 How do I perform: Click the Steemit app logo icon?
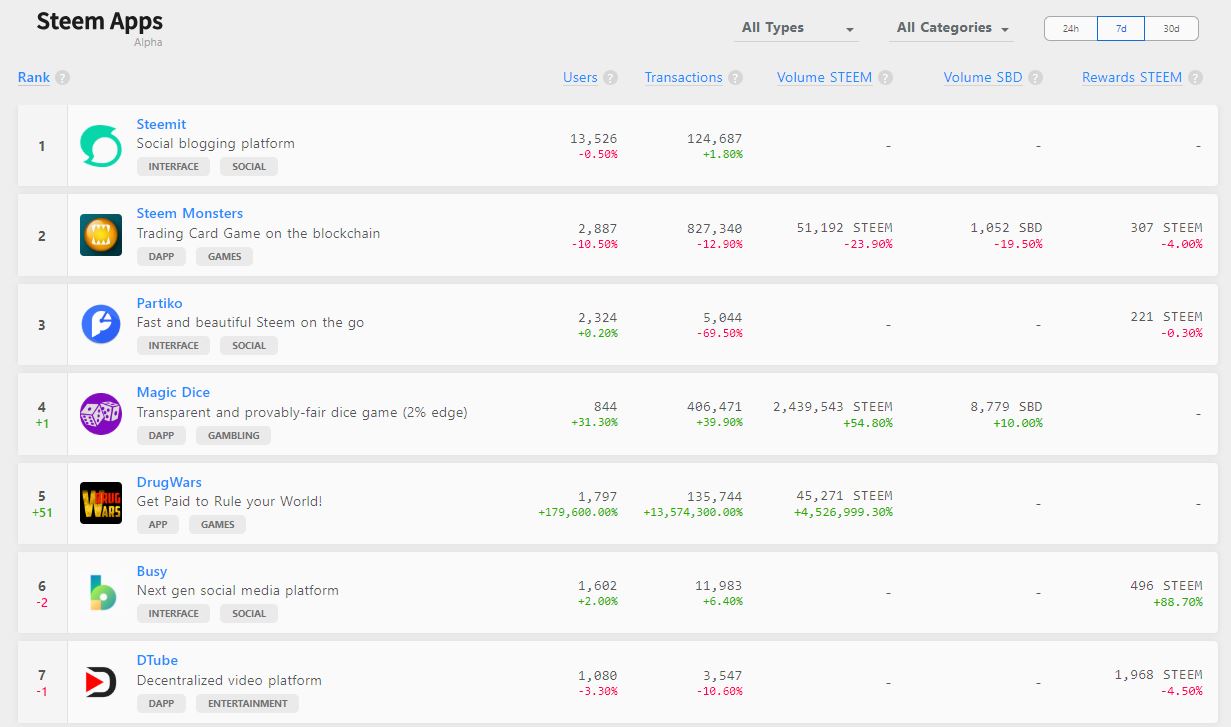100,146
